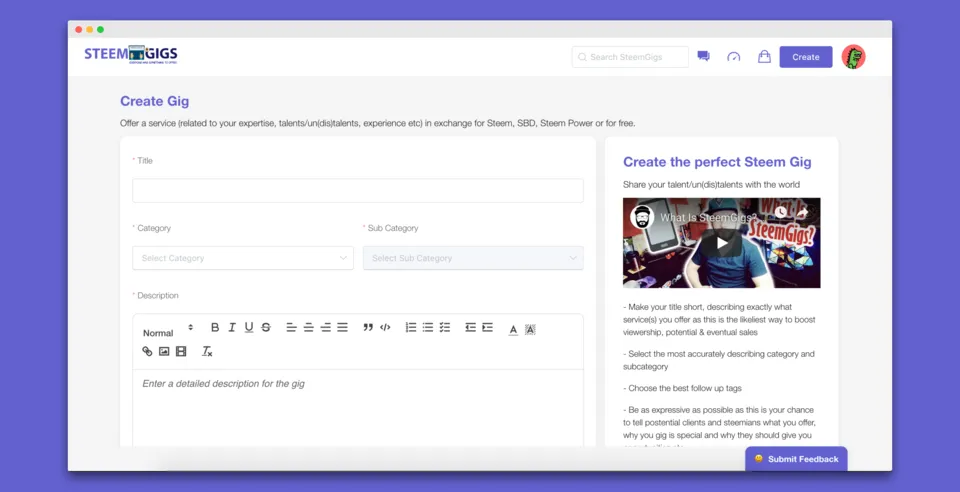
Task: Align description text left
Action: [291, 327]
